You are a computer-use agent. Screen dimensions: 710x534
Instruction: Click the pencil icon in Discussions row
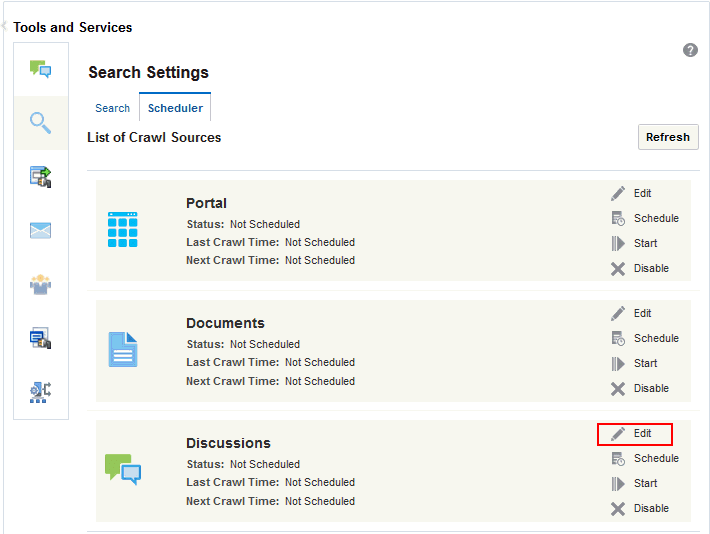pos(618,433)
